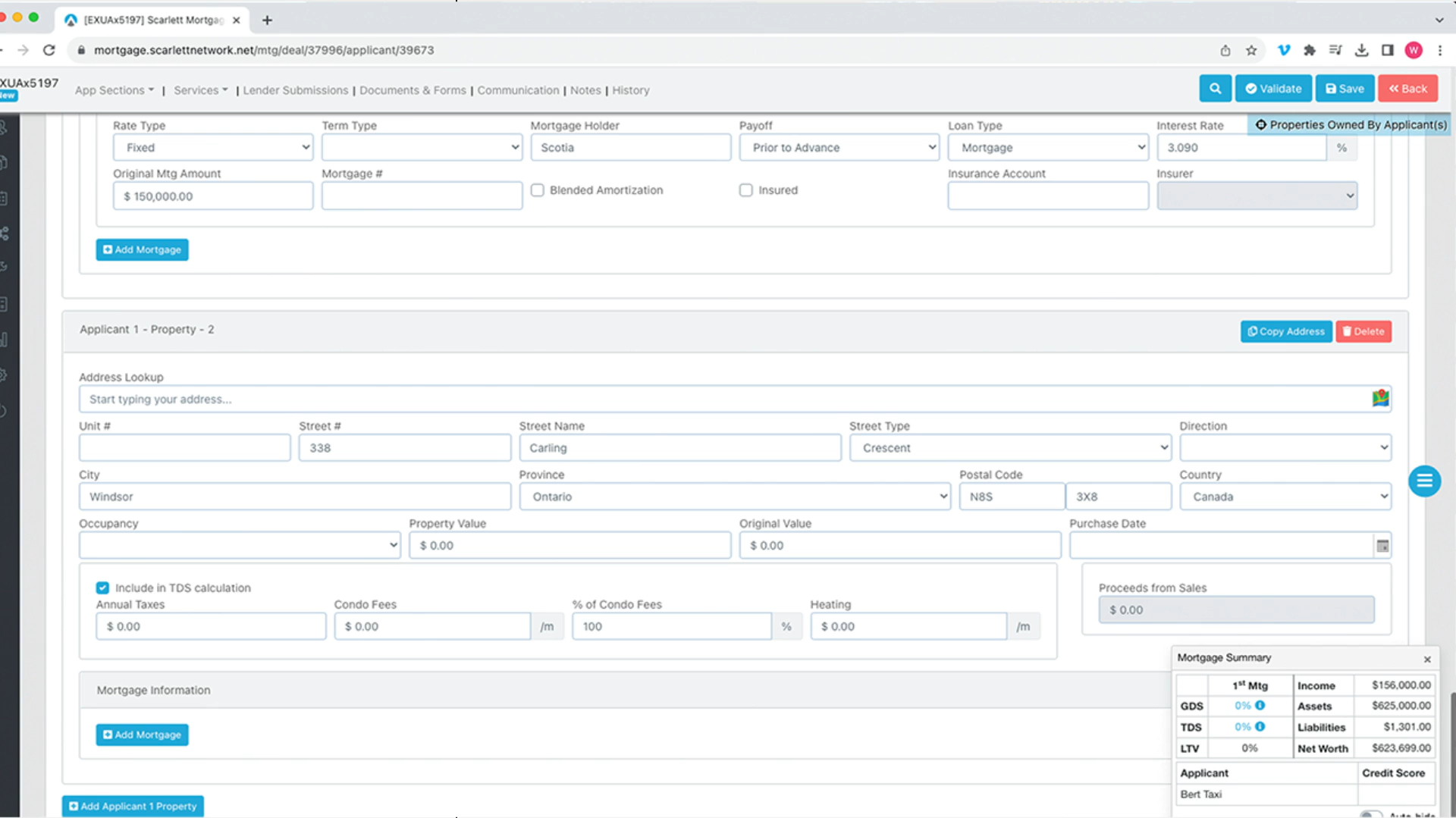Viewport: 1456px width, 818px height.
Task: Click the Copy Address button
Action: (x=1286, y=331)
